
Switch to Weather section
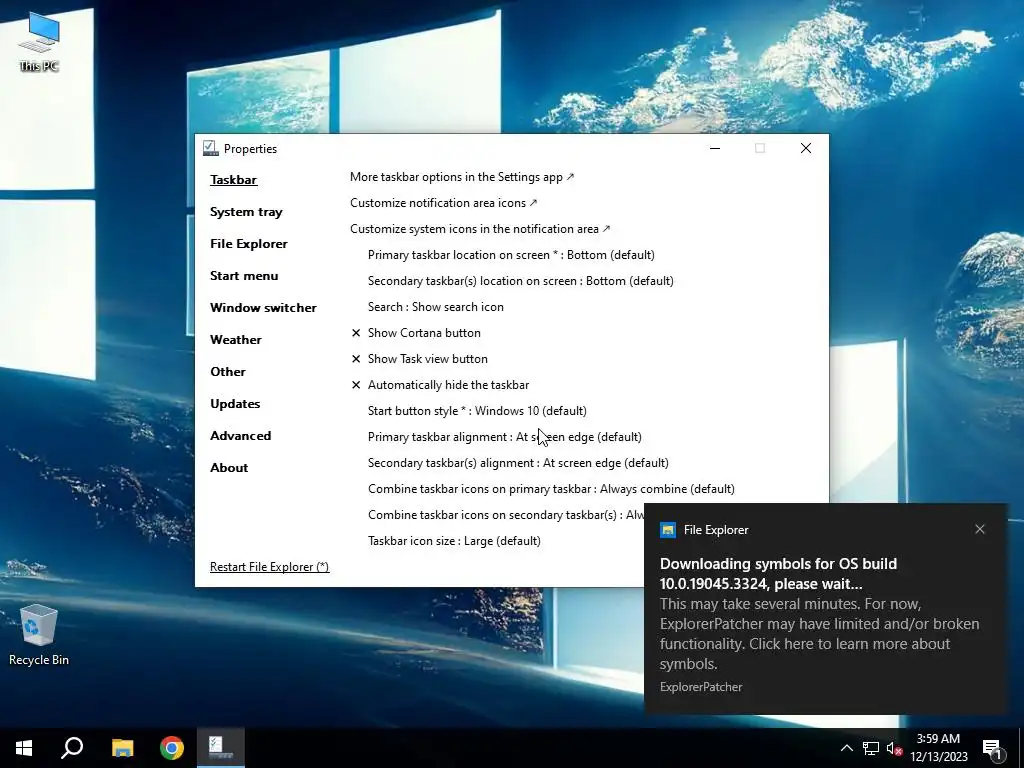pos(236,340)
